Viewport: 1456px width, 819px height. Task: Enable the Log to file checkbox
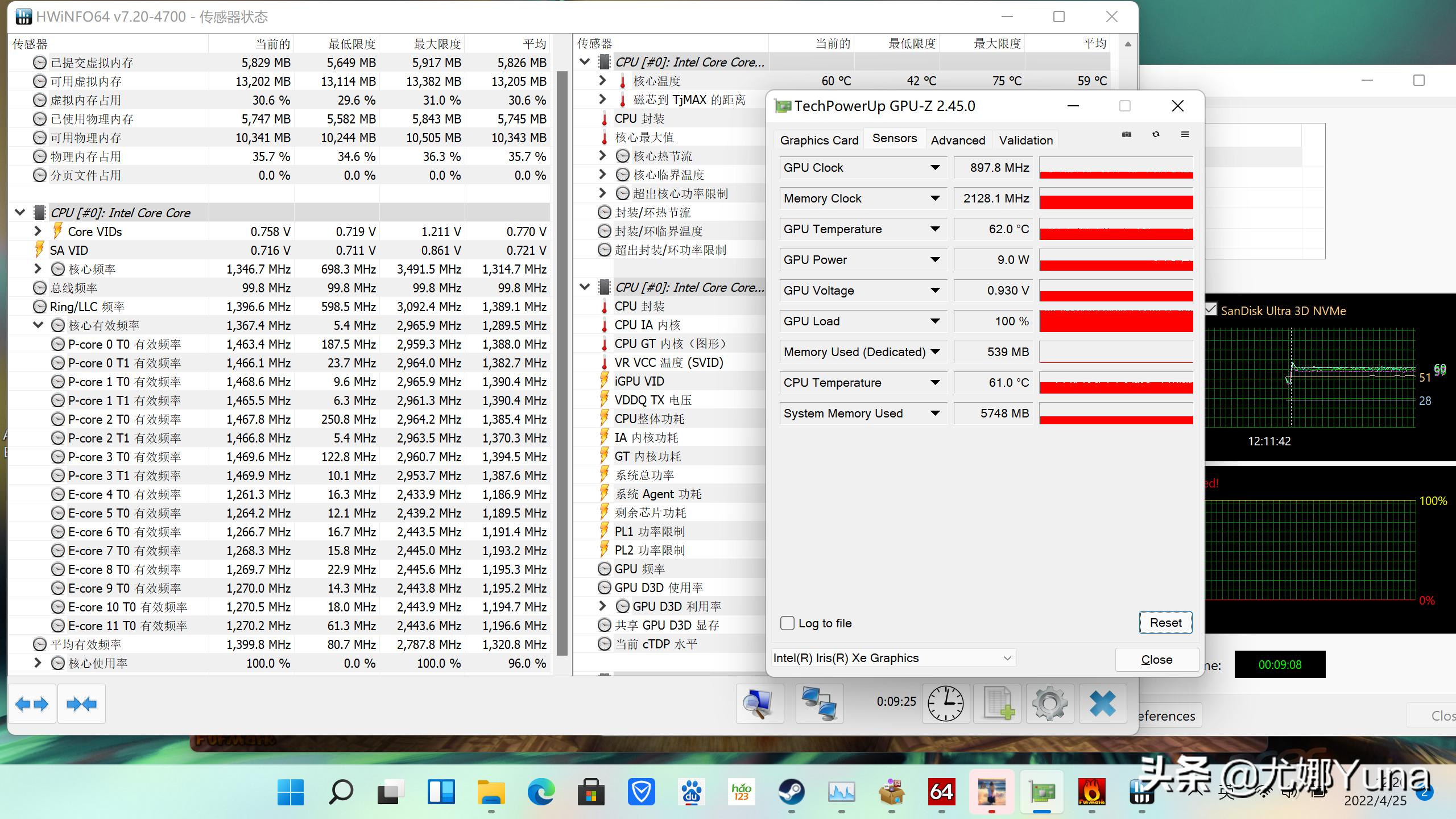point(788,623)
